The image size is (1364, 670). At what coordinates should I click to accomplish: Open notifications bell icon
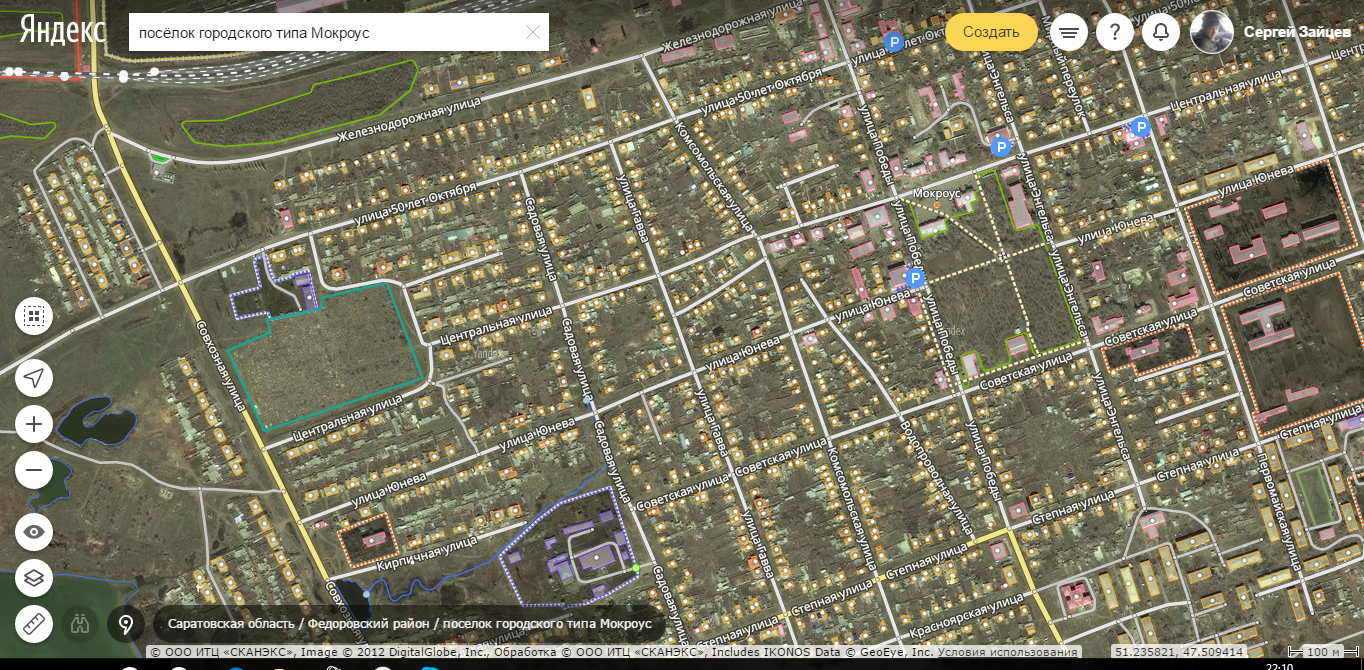click(1161, 33)
